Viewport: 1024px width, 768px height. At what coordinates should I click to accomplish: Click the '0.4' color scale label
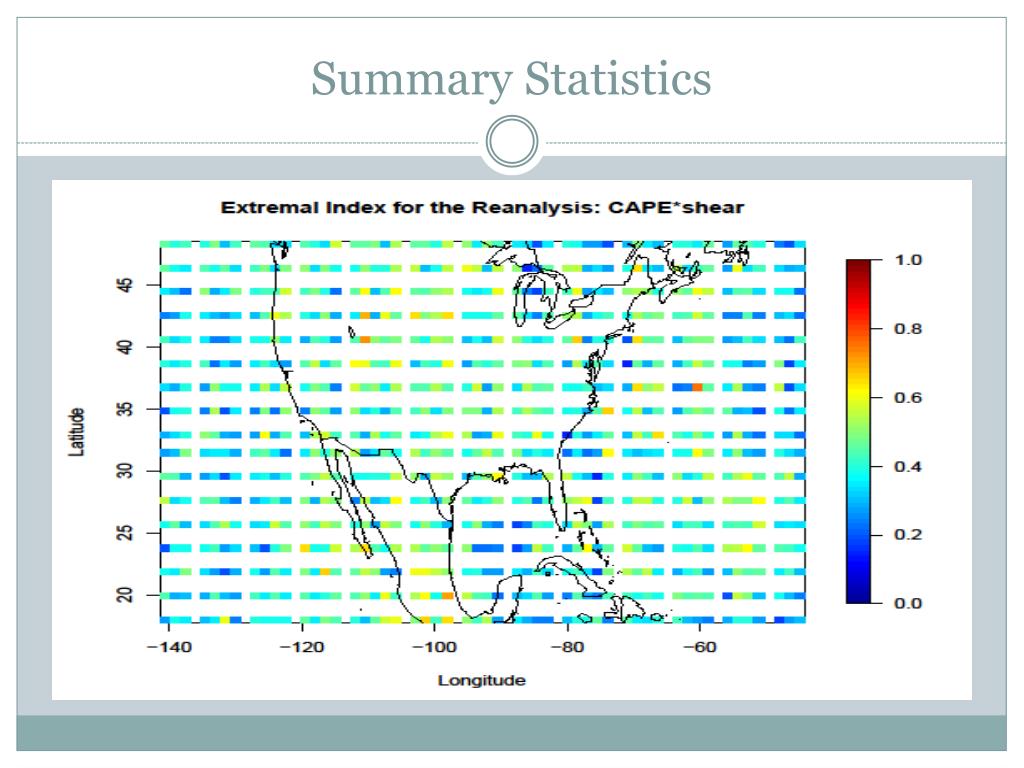908,466
